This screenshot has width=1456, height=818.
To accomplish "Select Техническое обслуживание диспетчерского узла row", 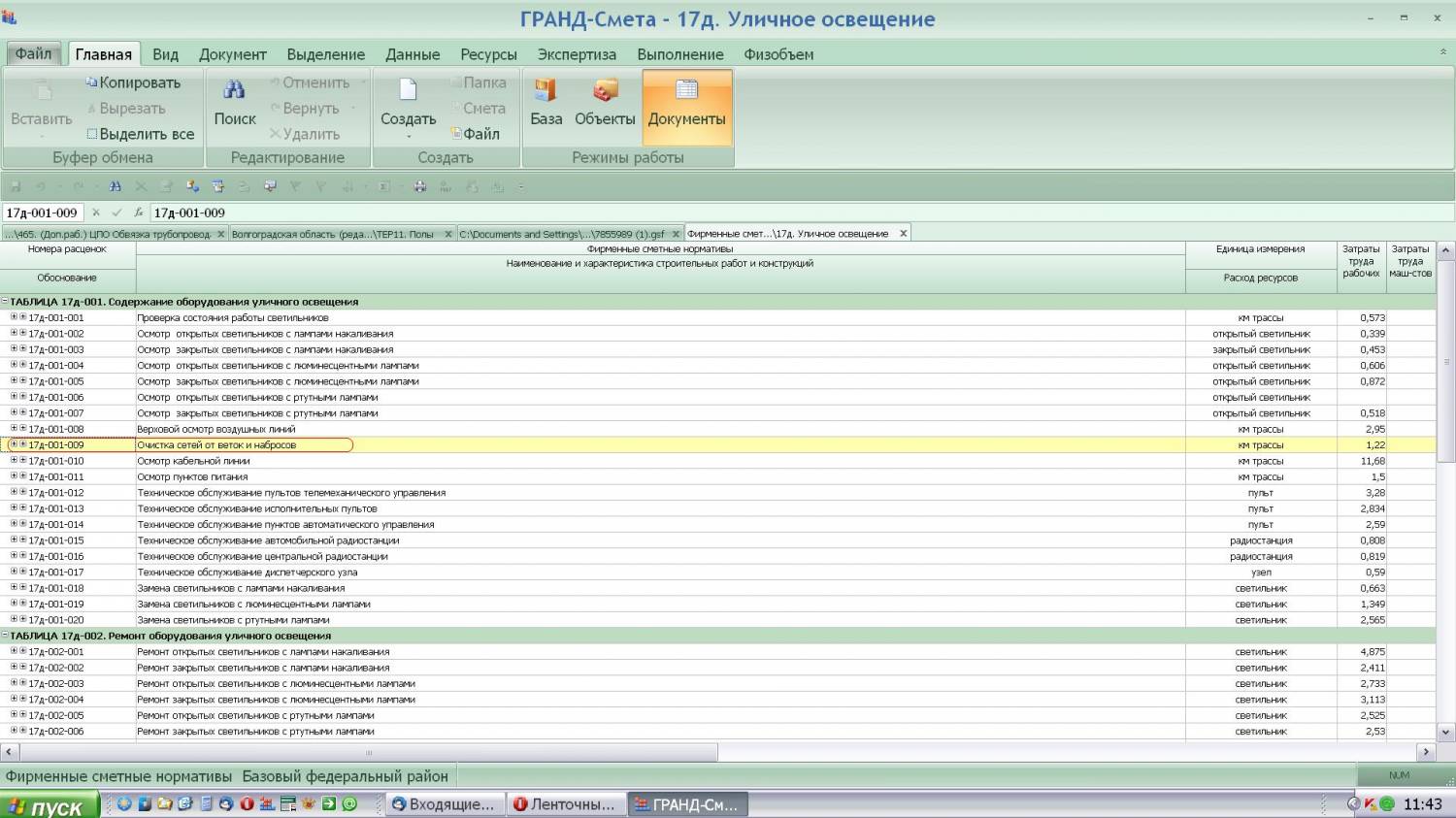I will pyautogui.click(x=718, y=573).
